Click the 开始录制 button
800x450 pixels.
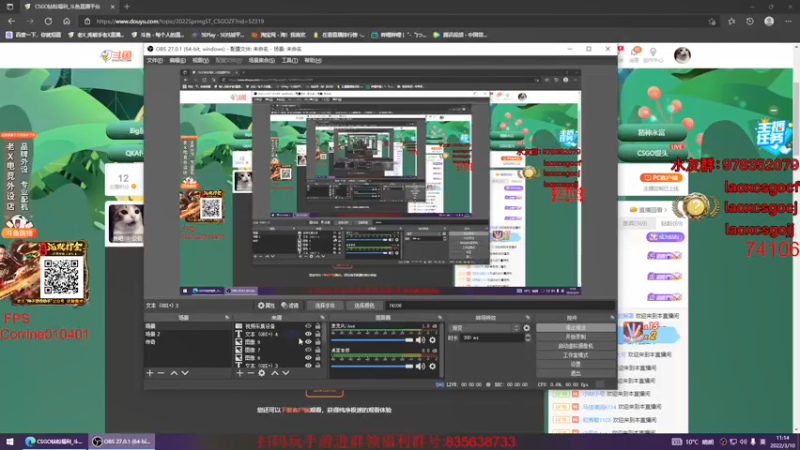coord(576,337)
